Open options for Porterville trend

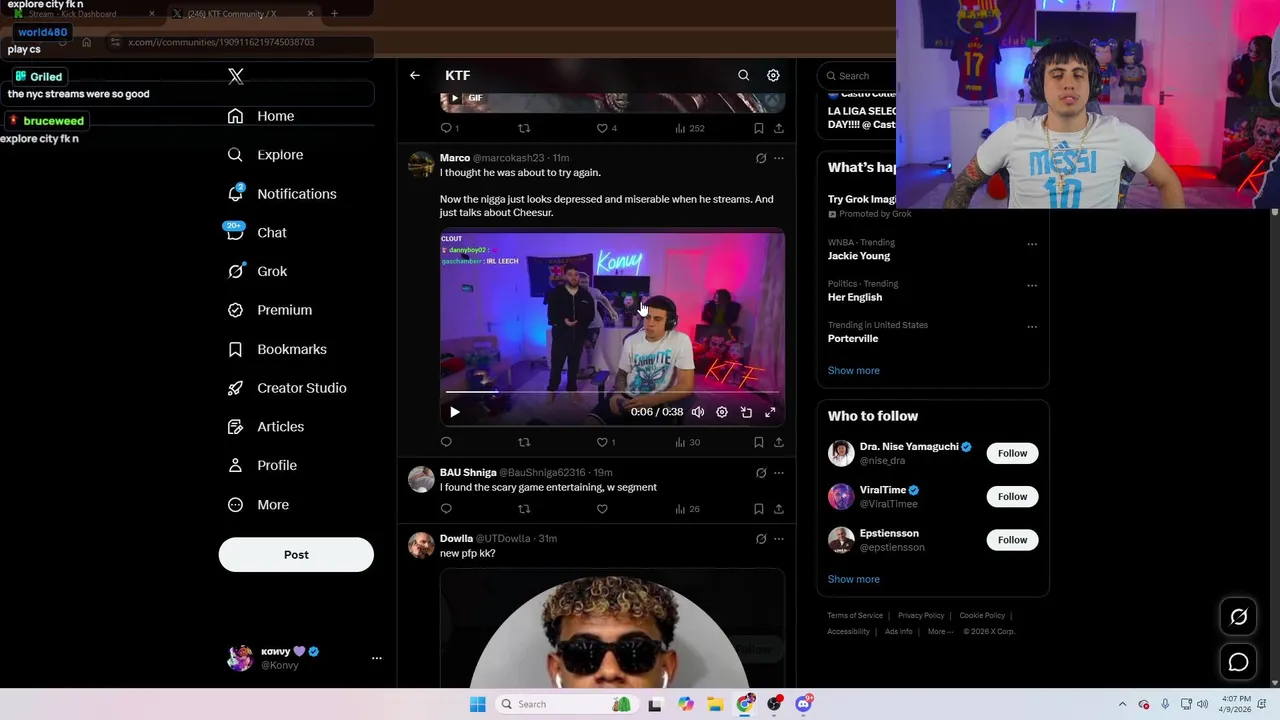1032,327
